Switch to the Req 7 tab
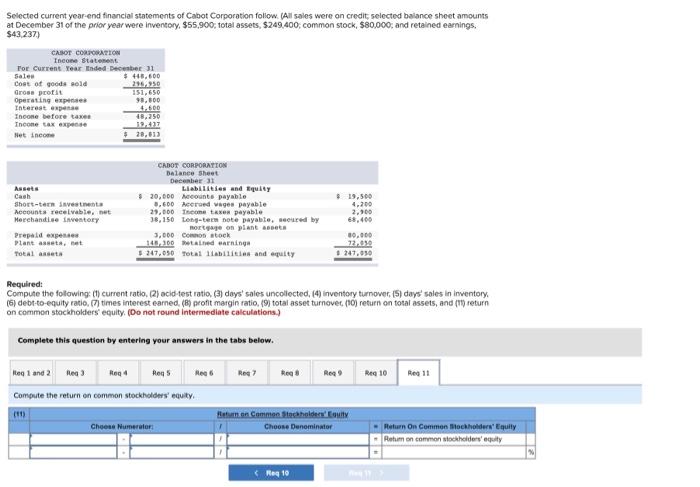The height and width of the screenshot is (487, 700). [x=247, y=373]
